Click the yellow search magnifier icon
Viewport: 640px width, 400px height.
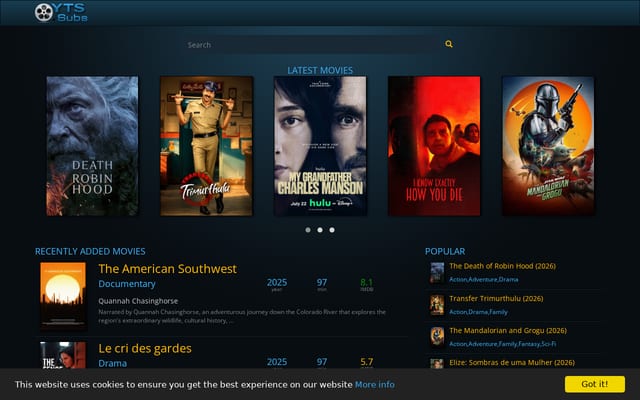pyautogui.click(x=449, y=44)
